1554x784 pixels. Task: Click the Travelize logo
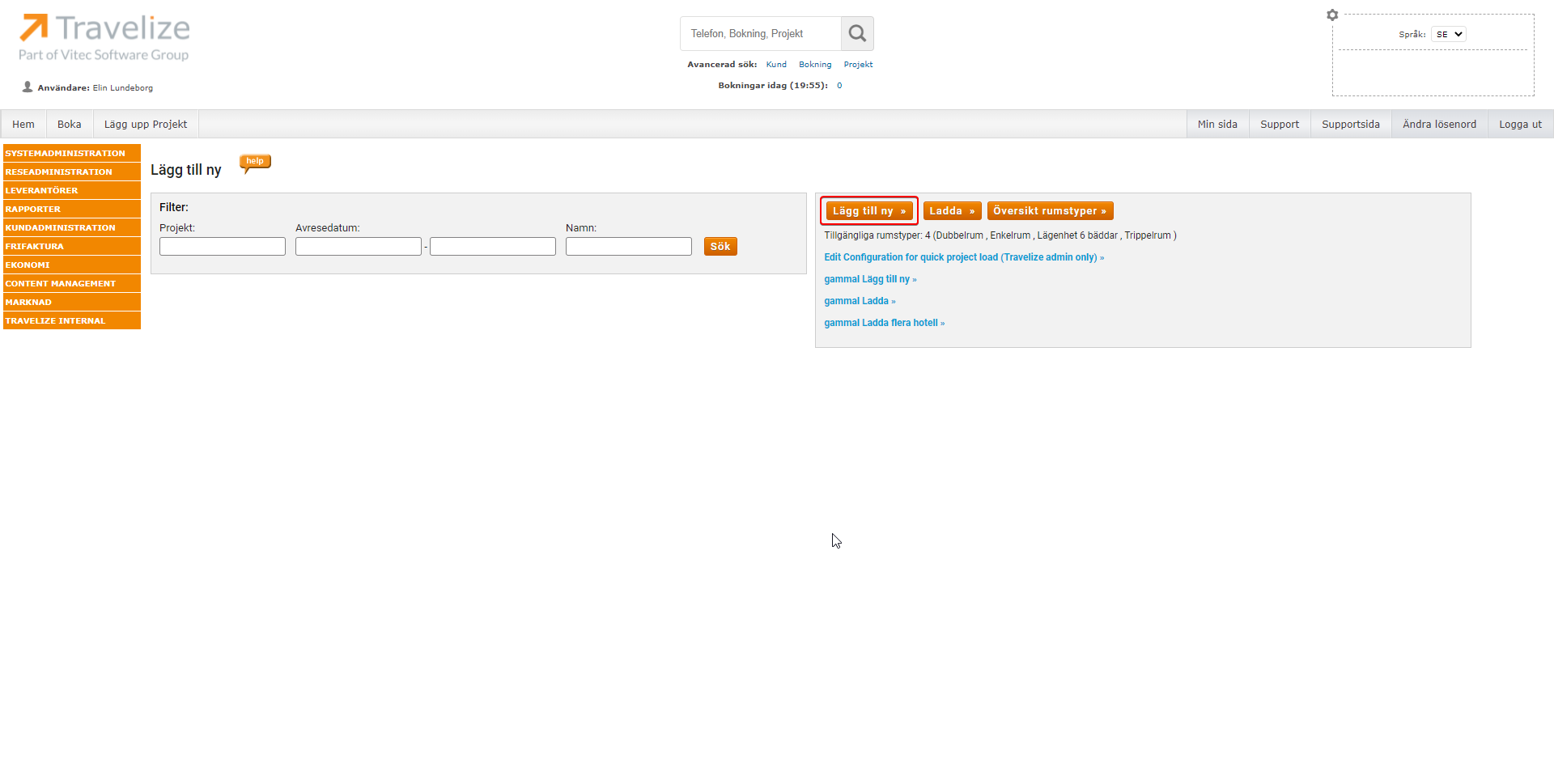(x=104, y=37)
